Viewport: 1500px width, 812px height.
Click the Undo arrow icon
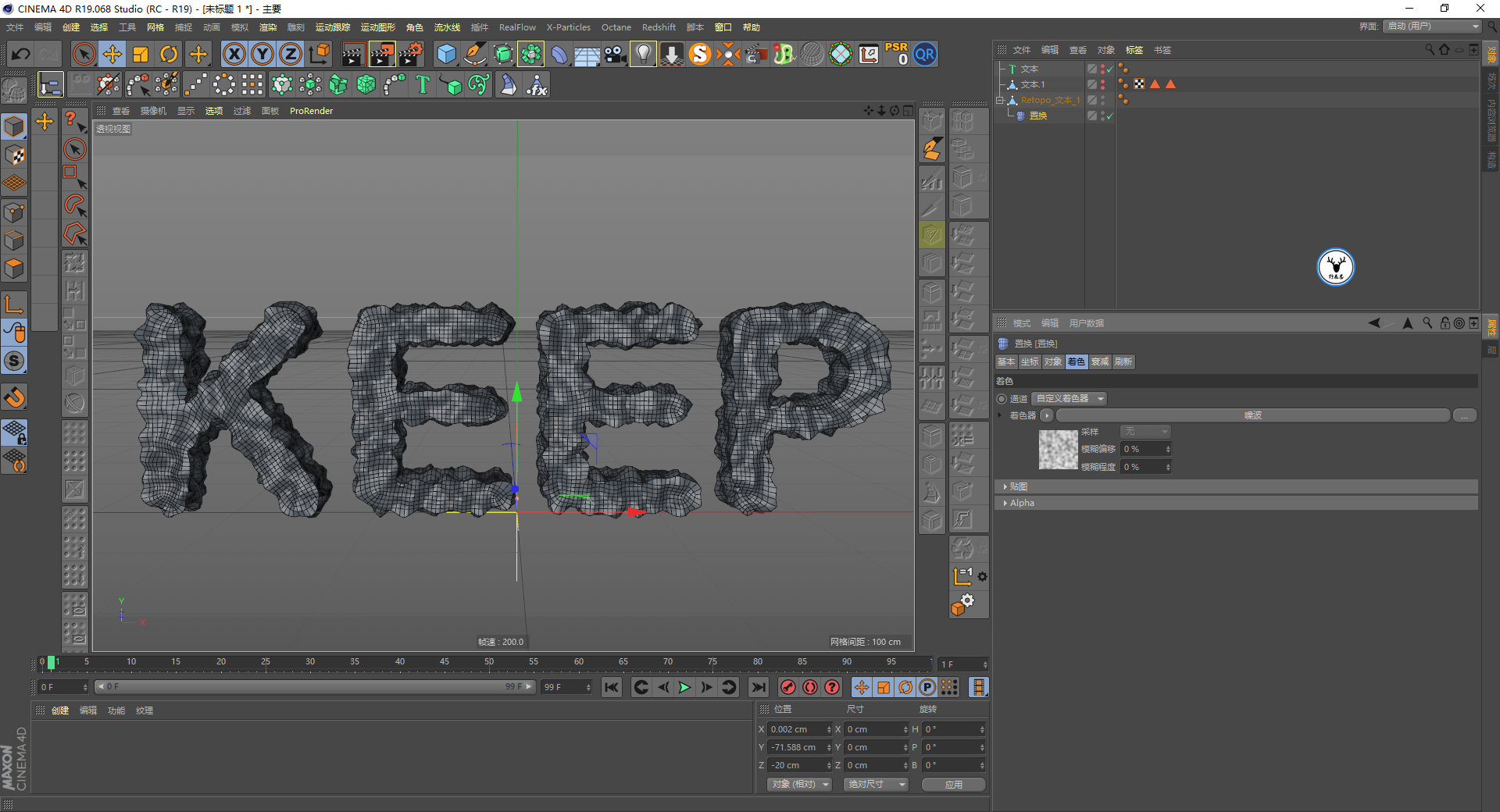(x=21, y=54)
